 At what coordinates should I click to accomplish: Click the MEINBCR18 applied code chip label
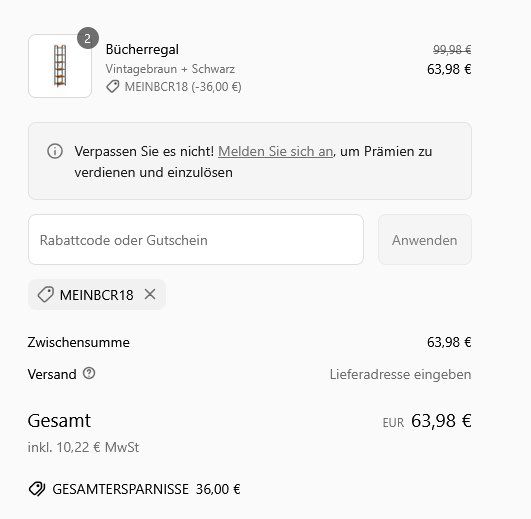pyautogui.click(x=97, y=295)
